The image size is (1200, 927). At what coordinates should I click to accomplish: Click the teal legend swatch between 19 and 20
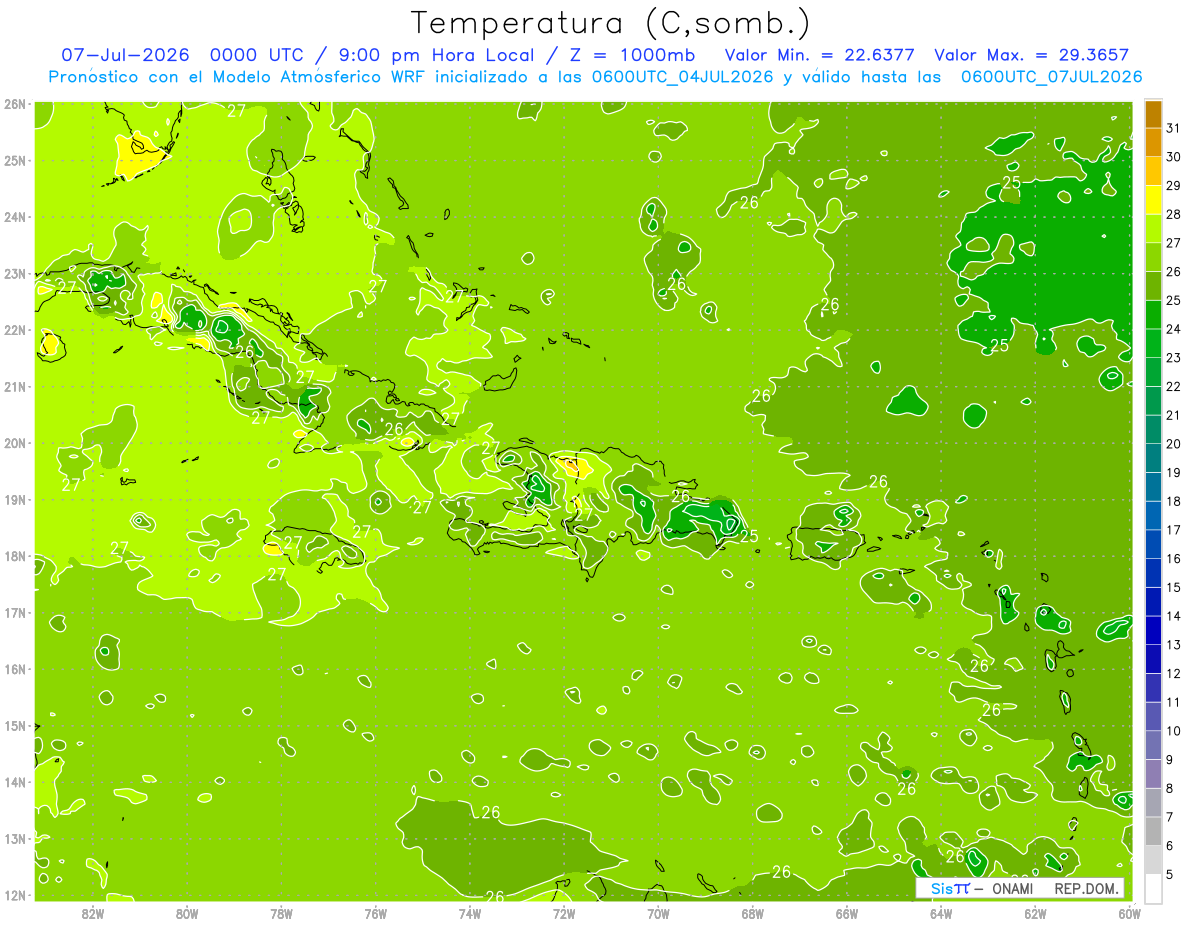tap(1153, 458)
